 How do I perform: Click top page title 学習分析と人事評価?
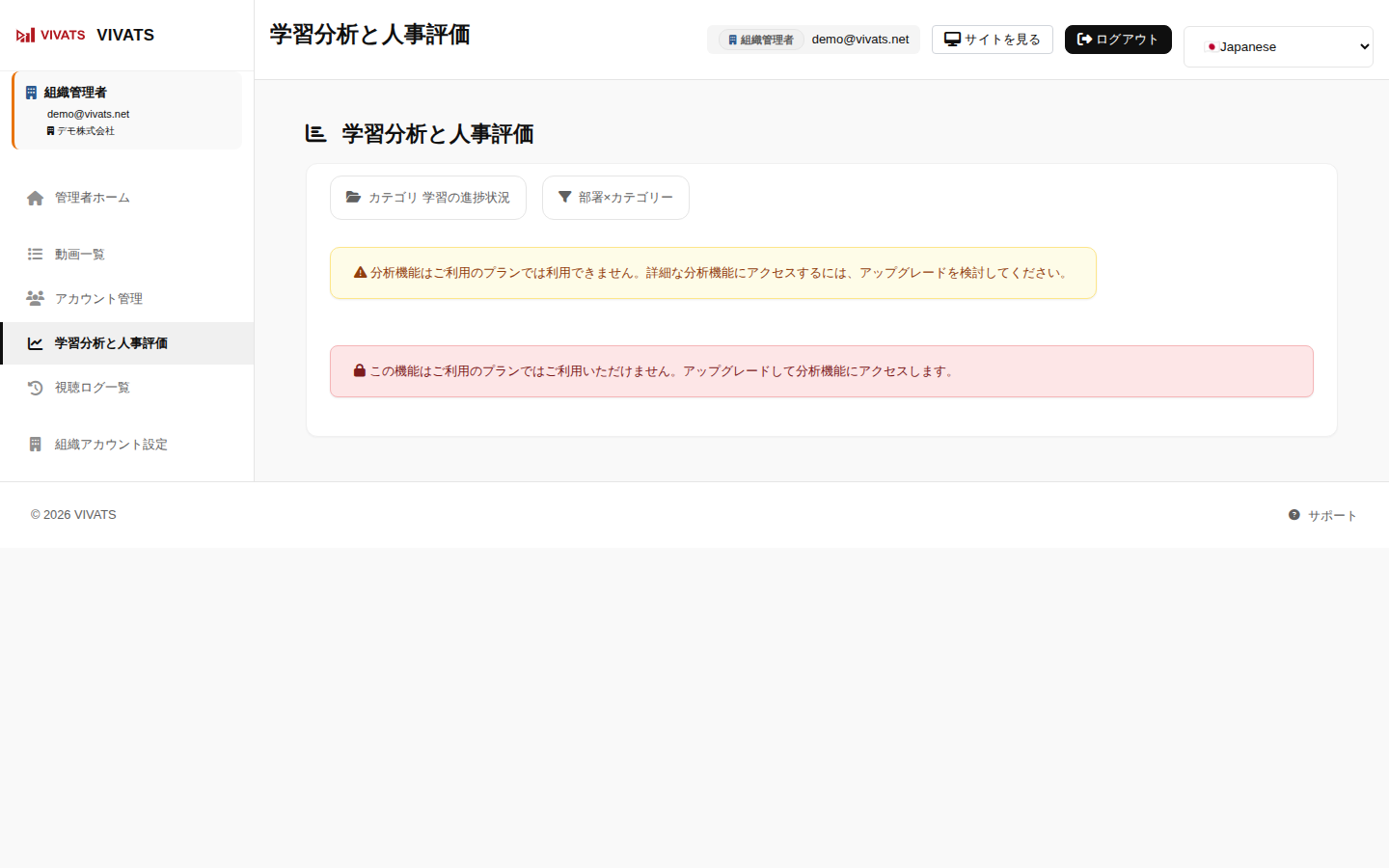pyautogui.click(x=370, y=35)
